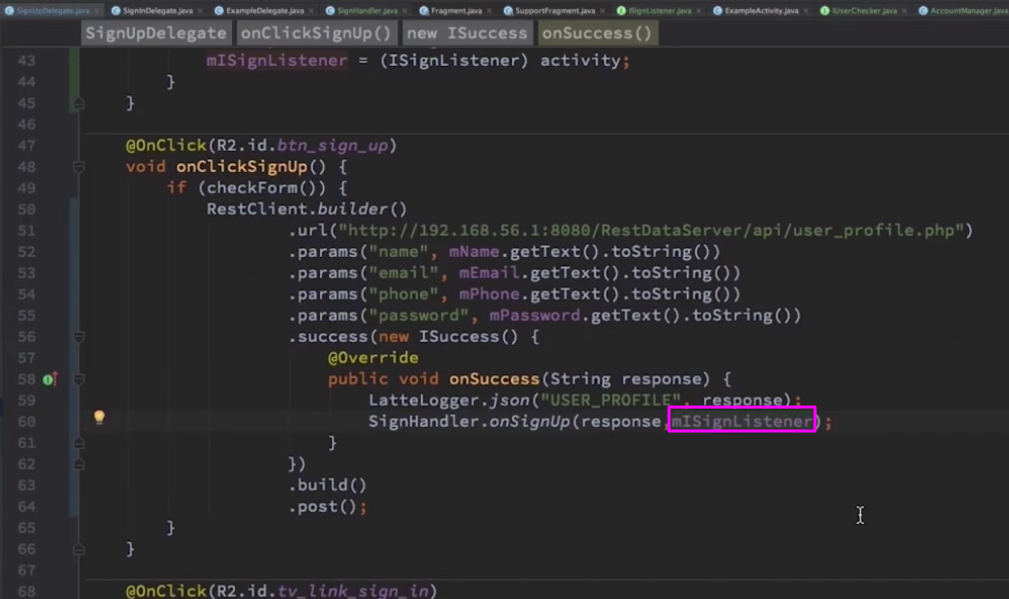The width and height of the screenshot is (1009, 599).
Task: Click the @Override annotation
Action: point(373,358)
